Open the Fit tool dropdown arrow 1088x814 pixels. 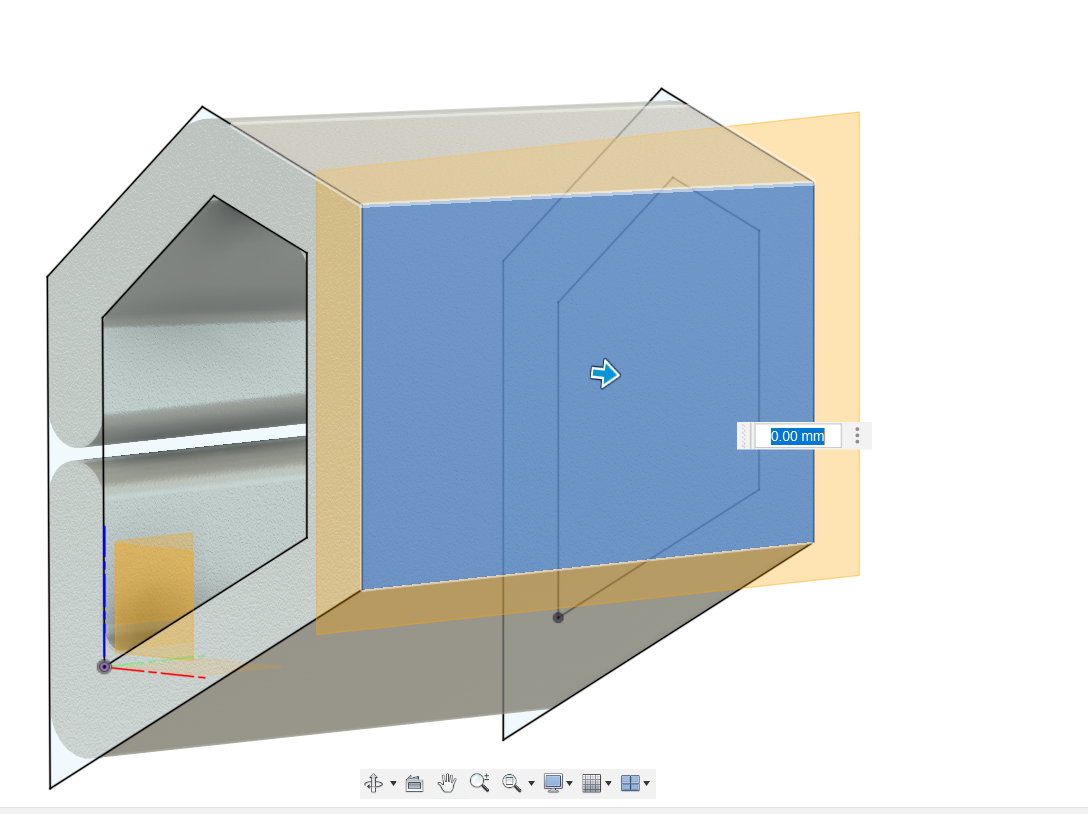point(530,783)
